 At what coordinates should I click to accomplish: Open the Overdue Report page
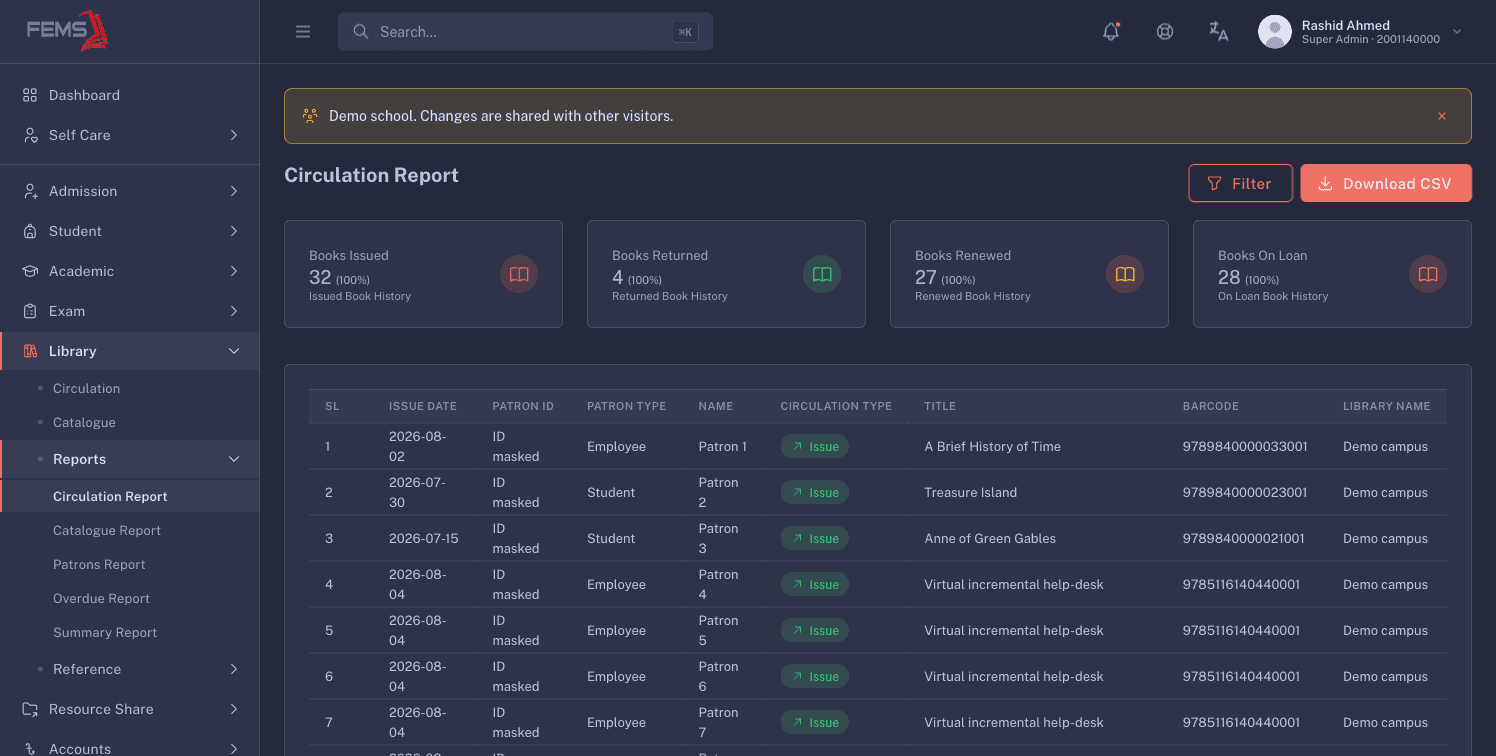click(x=101, y=598)
